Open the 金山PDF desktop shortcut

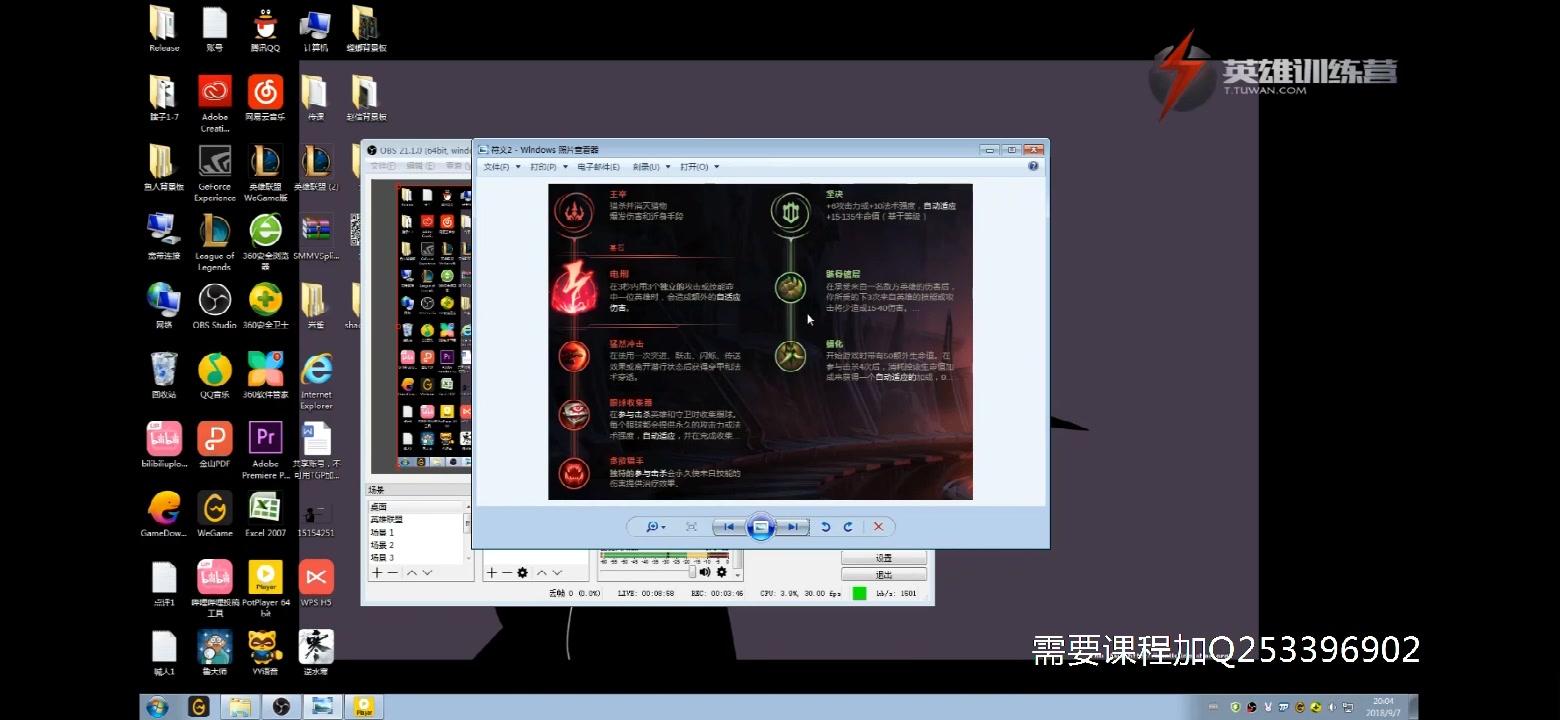(215, 445)
